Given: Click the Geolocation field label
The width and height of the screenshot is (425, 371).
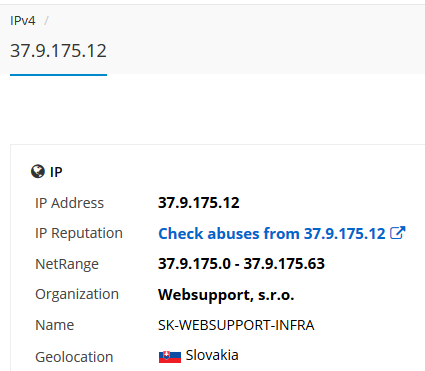Looking at the screenshot, I should pos(74,357).
